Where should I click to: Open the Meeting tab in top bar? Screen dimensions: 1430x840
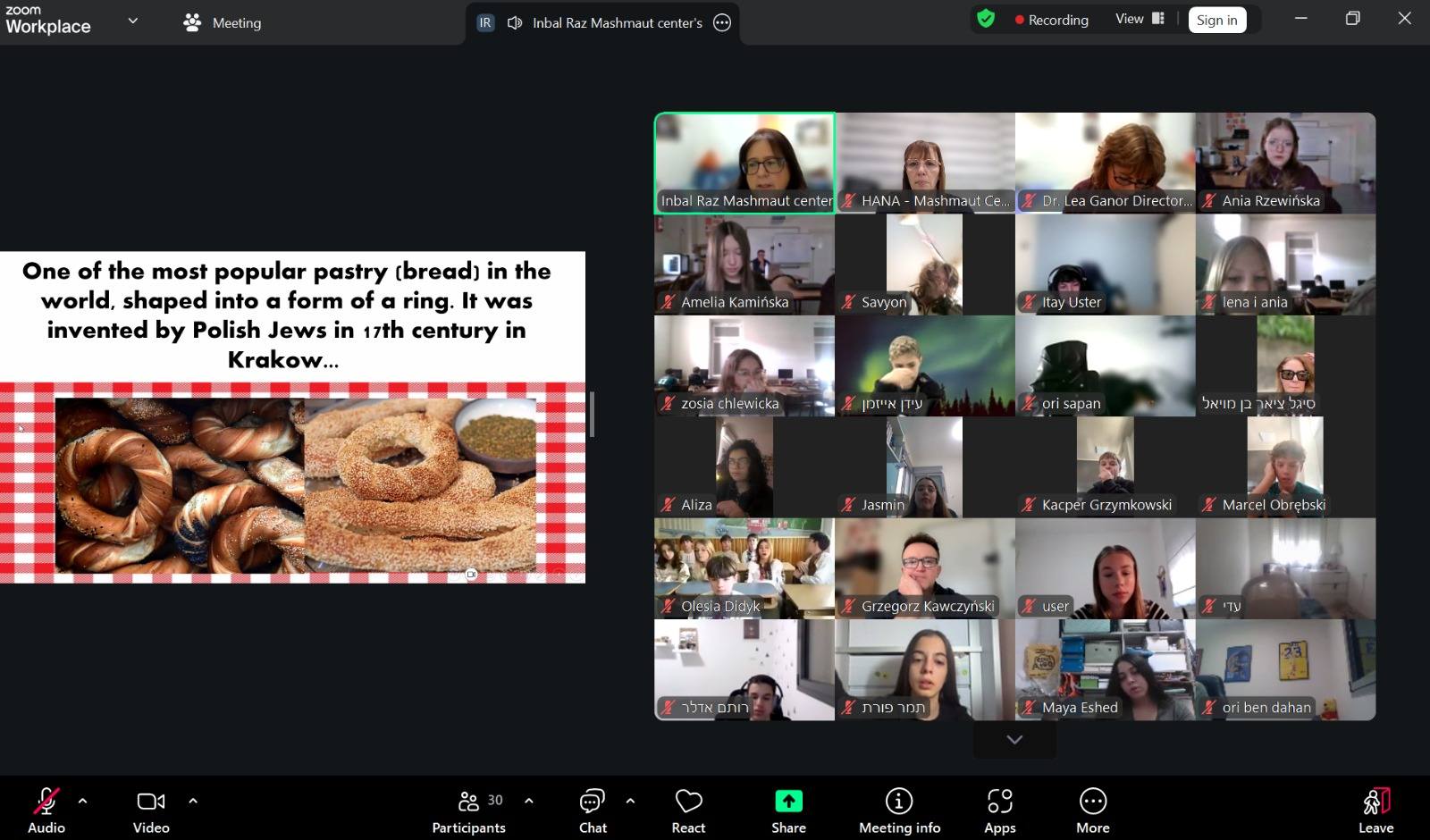223,23
